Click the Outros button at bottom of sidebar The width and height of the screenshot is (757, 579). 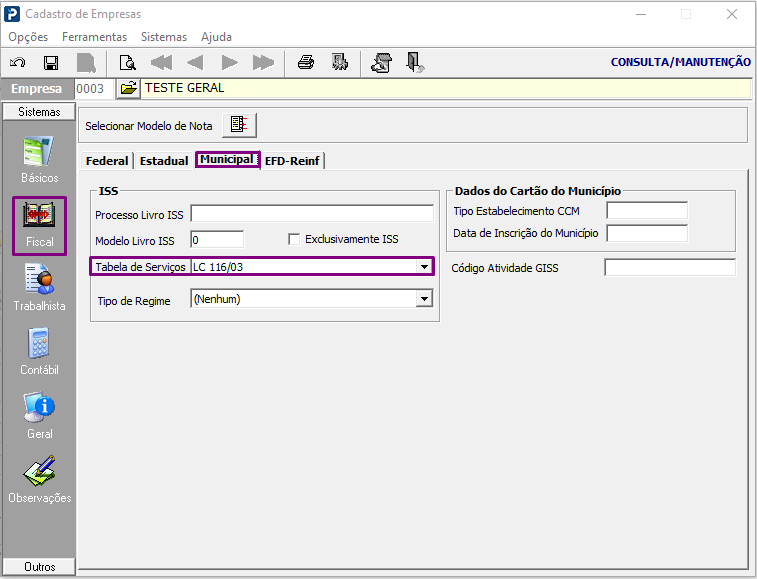click(39, 566)
